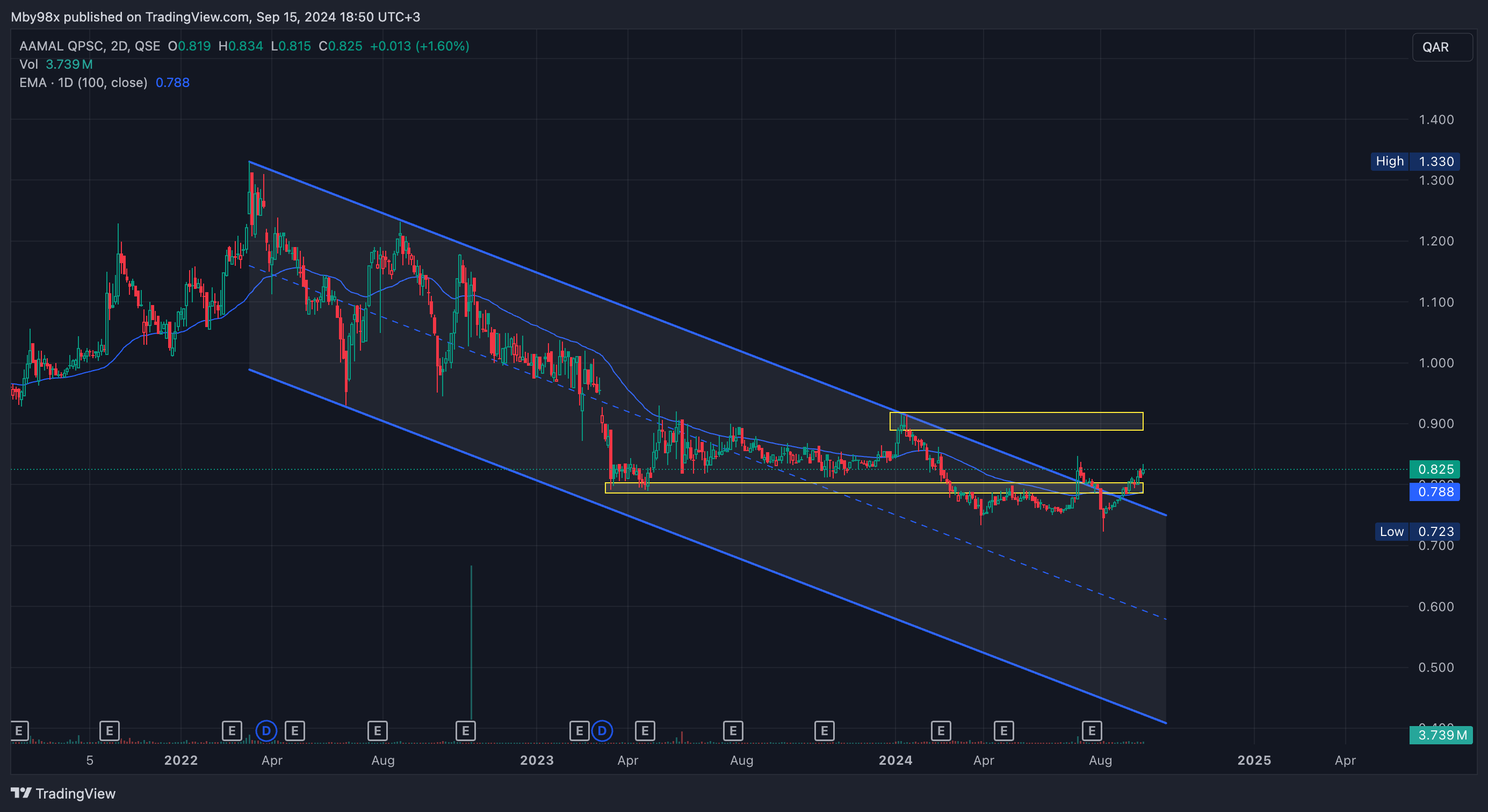The image size is (1488, 812).
Task: Click the green 3.739M volume axis label
Action: pyautogui.click(x=1441, y=735)
